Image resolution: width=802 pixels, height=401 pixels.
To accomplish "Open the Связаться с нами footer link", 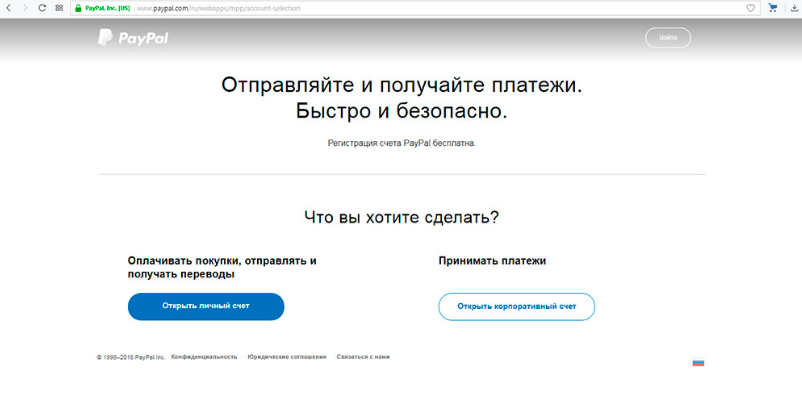I will point(363,357).
